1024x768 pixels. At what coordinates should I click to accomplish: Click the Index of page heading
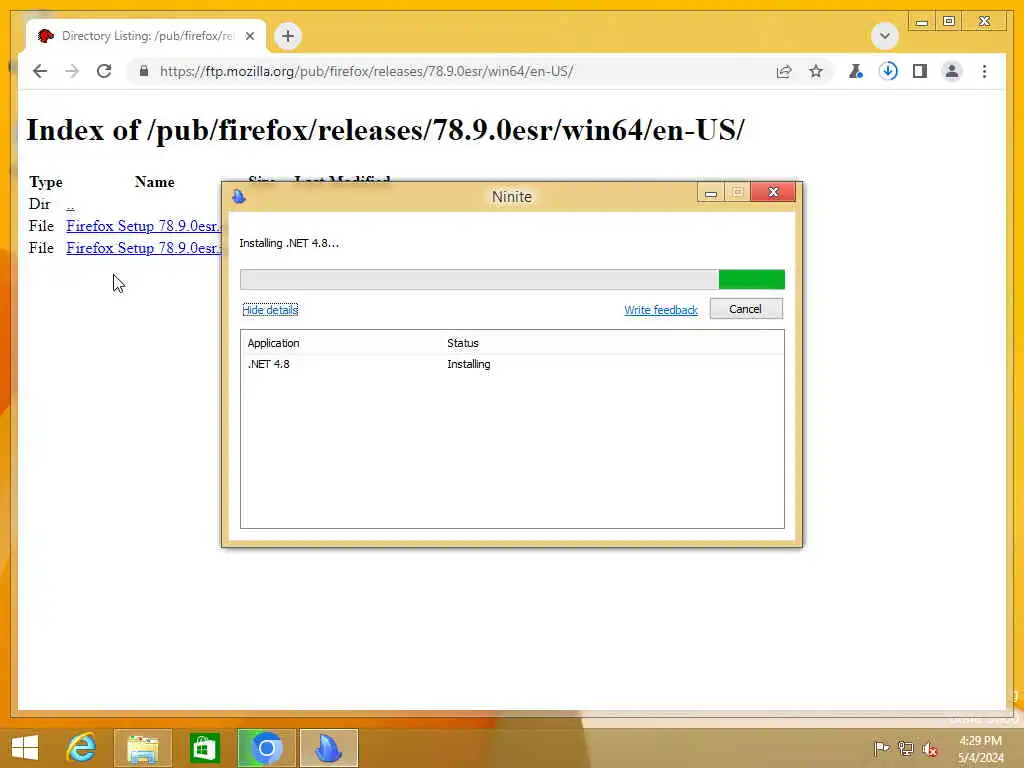click(x=385, y=129)
